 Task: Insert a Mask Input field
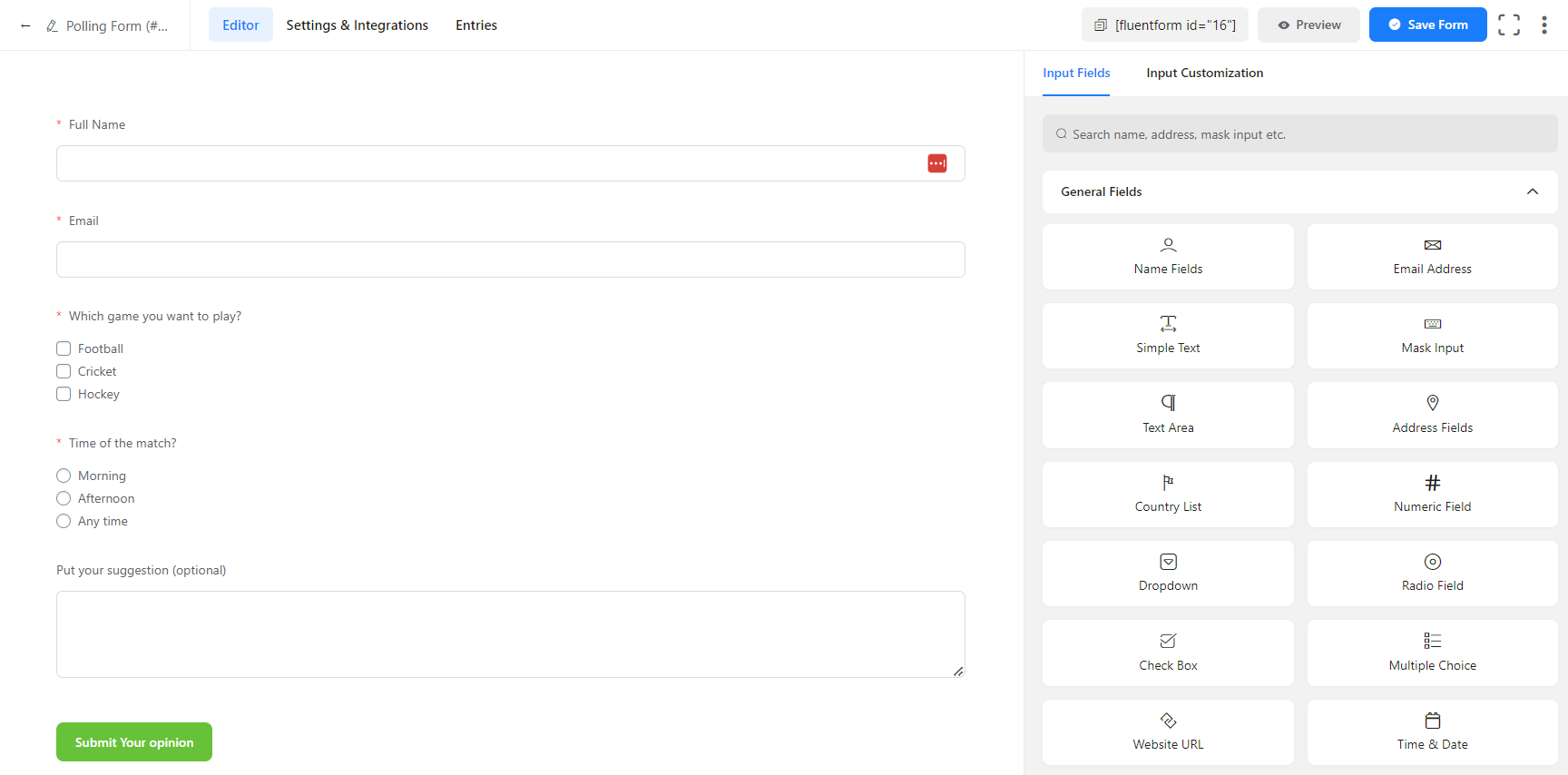(1432, 336)
